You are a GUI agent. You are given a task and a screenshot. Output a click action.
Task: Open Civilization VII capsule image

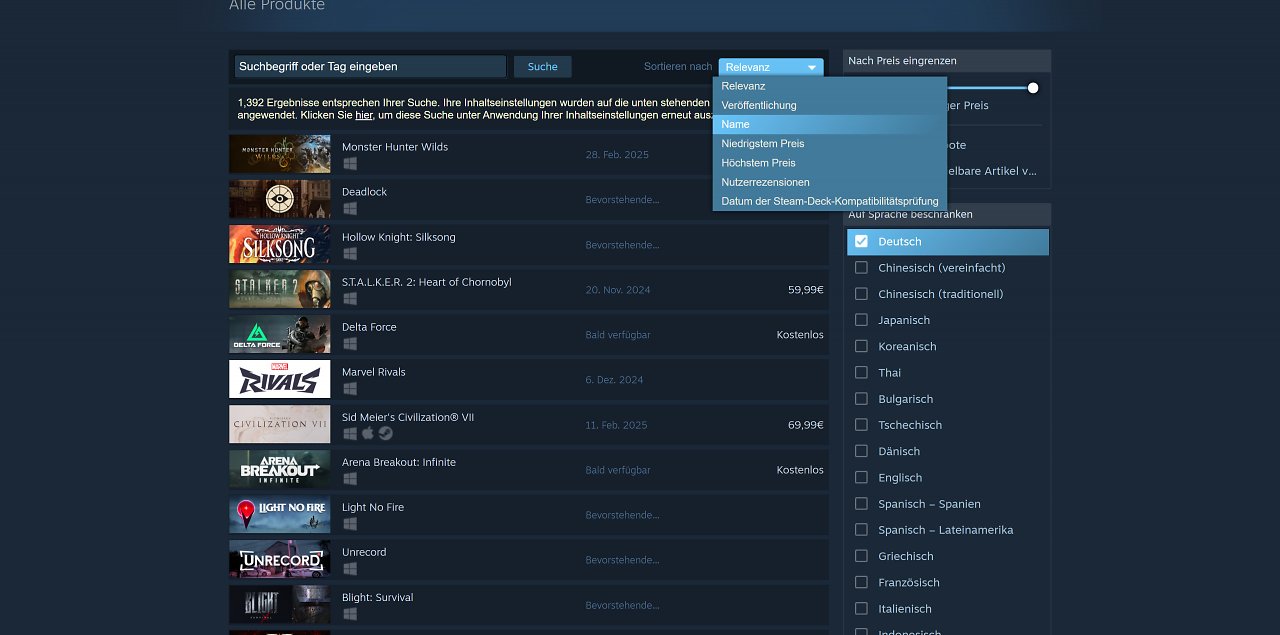279,424
